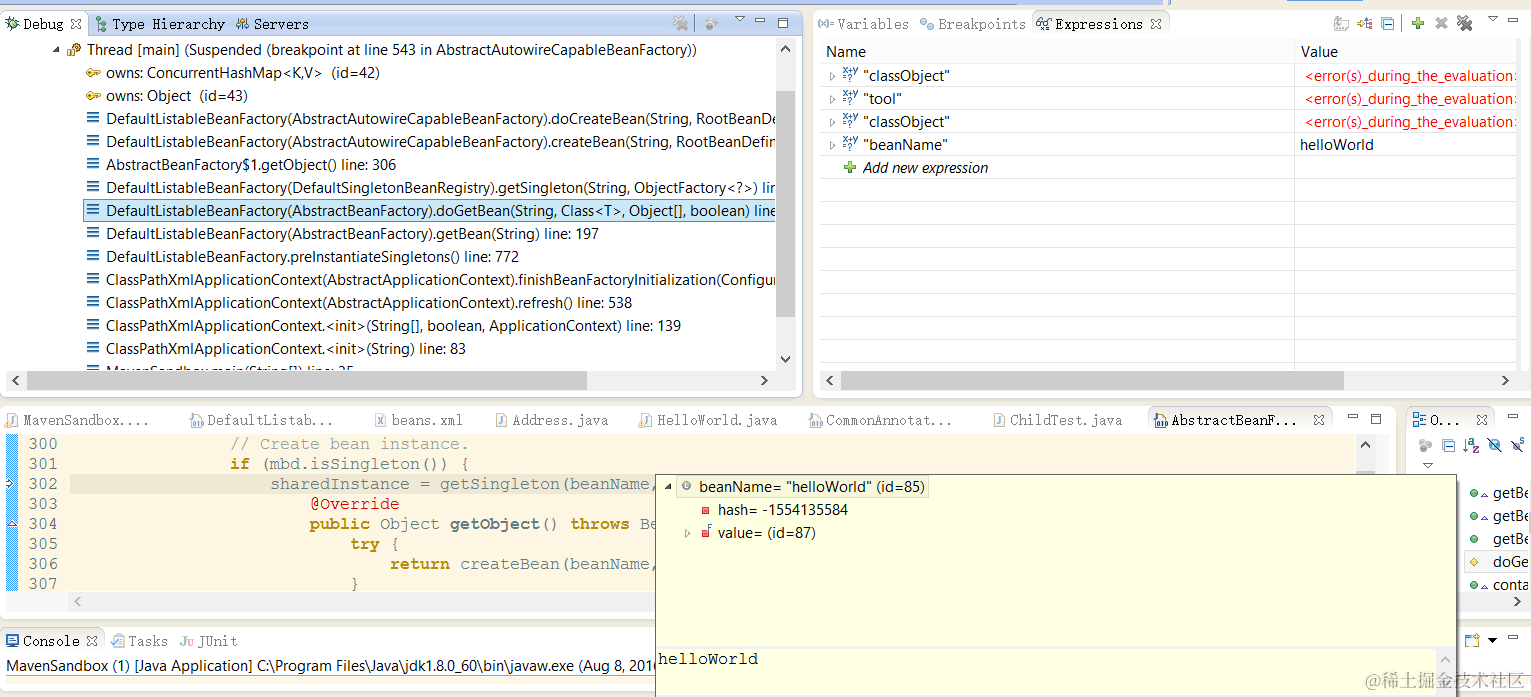Select ClassPathXmlApplicationContext.<init>(String) line: 83 frame
1531x697 pixels.
[x=276, y=349]
